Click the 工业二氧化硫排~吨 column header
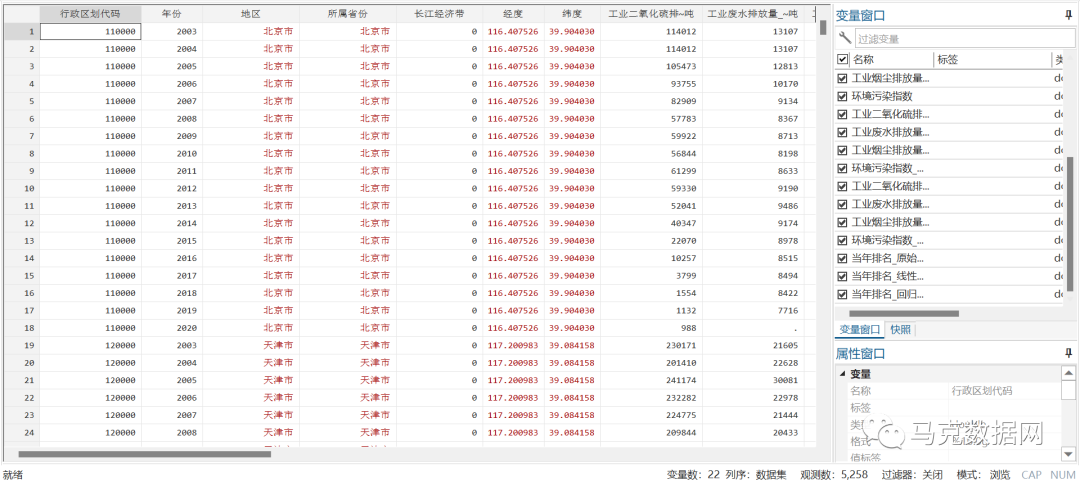This screenshot has width=1080, height=481. pos(651,14)
